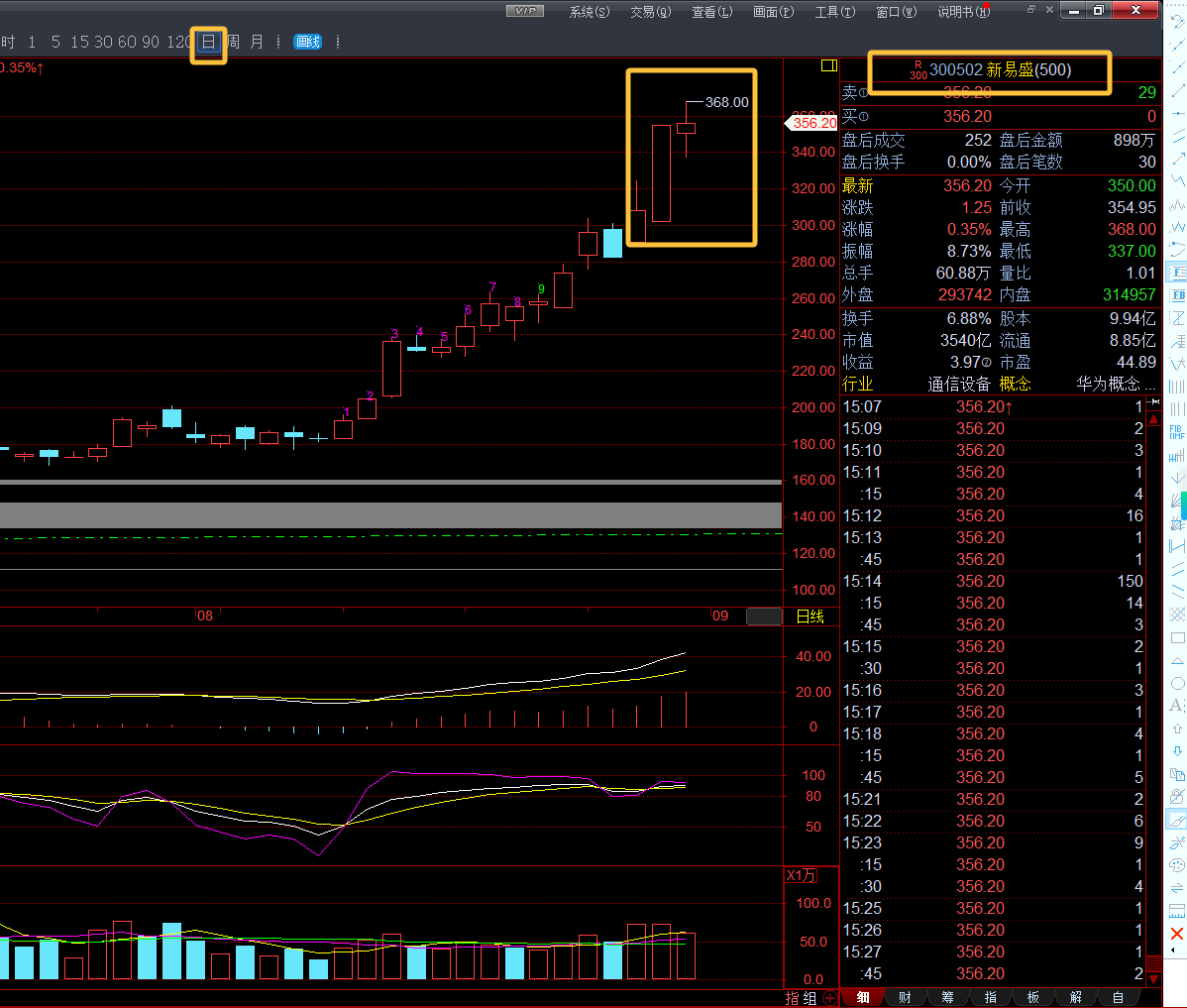This screenshot has height=1008, width=1187.
Task: Switch to the 日 daily period
Action: (x=208, y=43)
